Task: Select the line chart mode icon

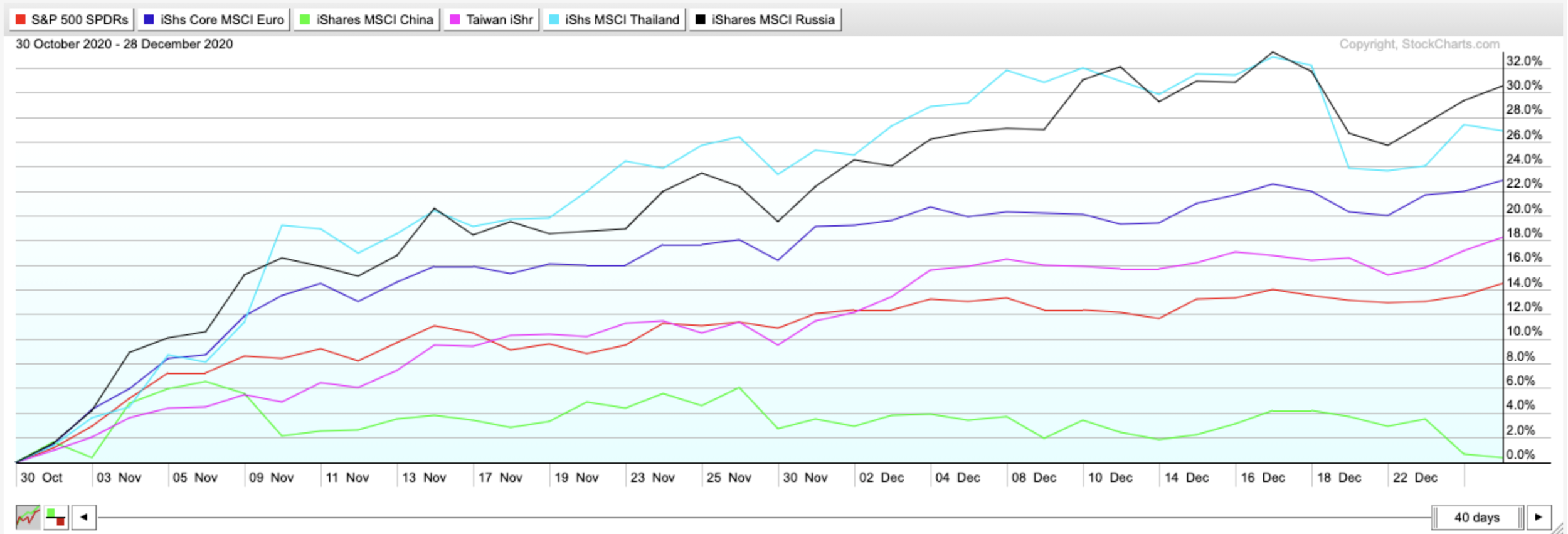Action: click(x=28, y=518)
